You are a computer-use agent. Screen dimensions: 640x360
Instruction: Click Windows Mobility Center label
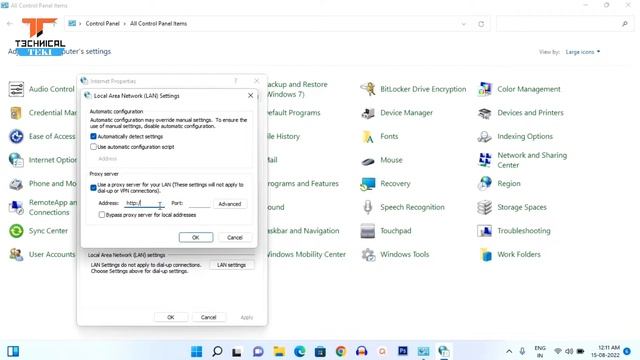click(306, 254)
